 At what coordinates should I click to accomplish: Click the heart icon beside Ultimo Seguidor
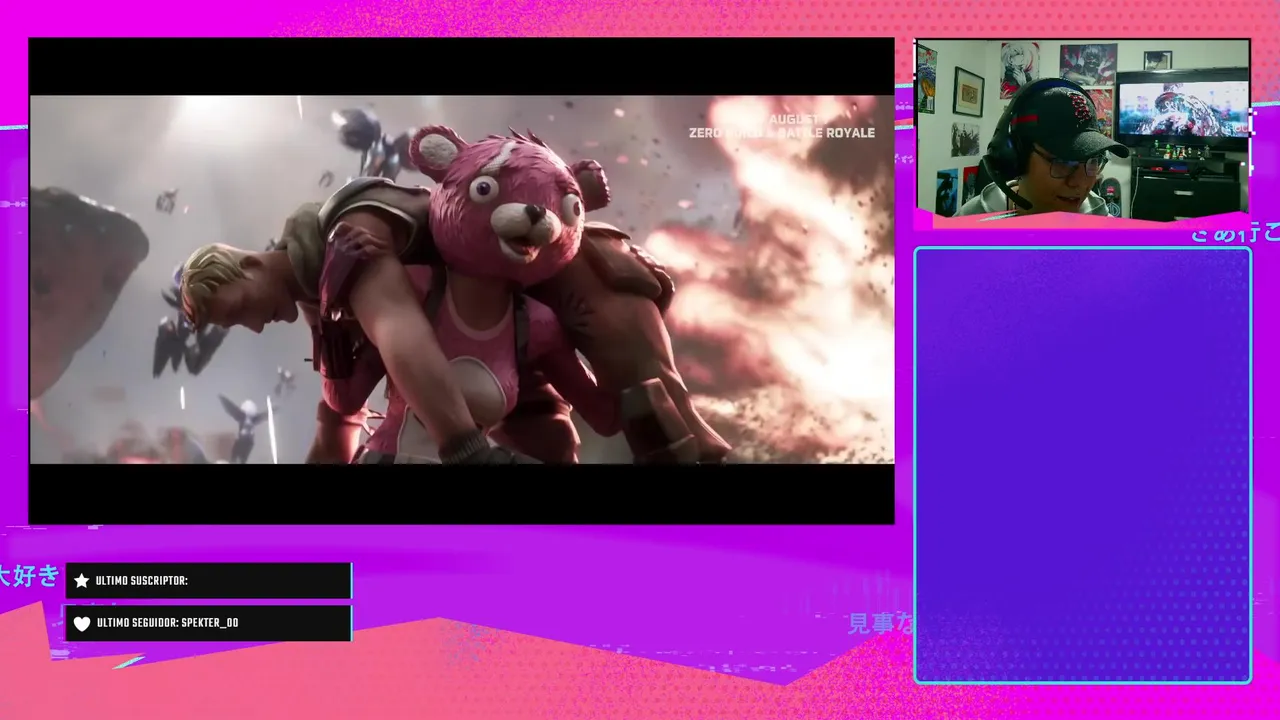pyautogui.click(x=82, y=623)
